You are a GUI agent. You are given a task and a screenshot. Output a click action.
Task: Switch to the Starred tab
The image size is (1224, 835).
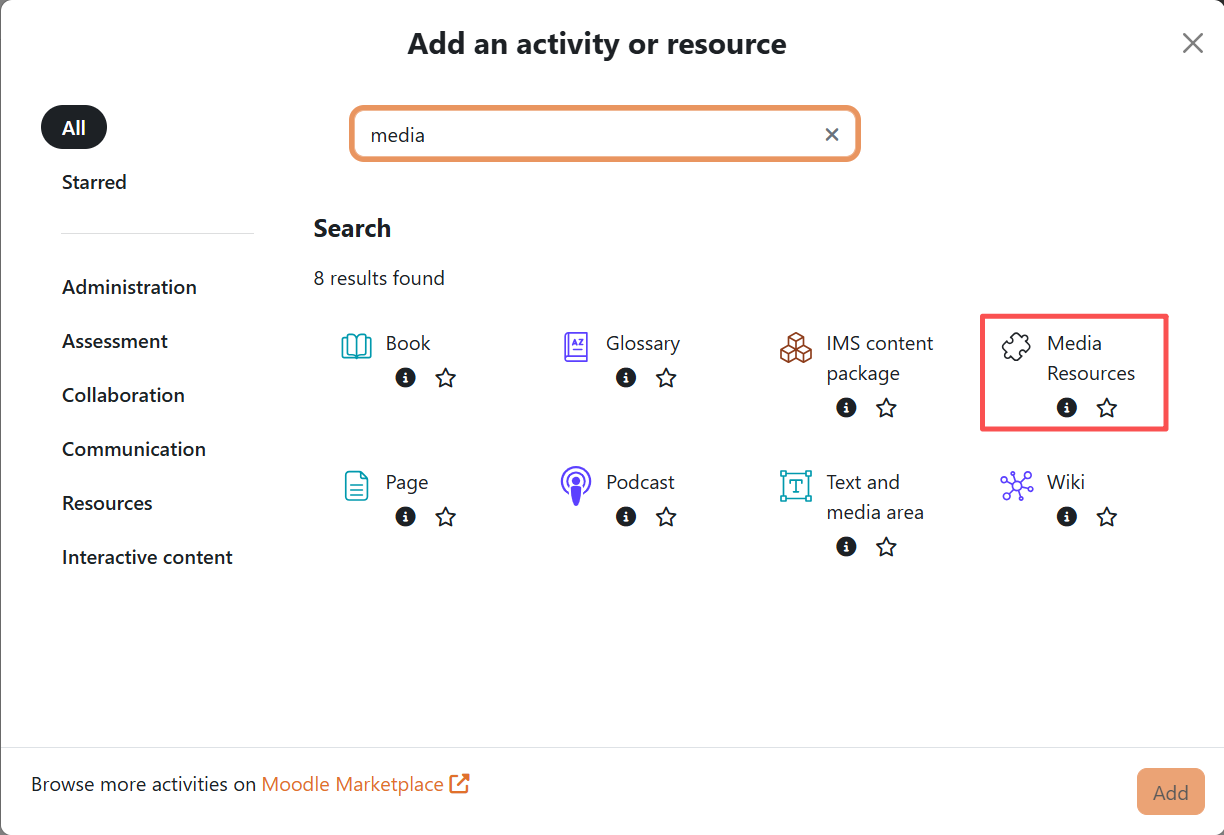tap(94, 182)
